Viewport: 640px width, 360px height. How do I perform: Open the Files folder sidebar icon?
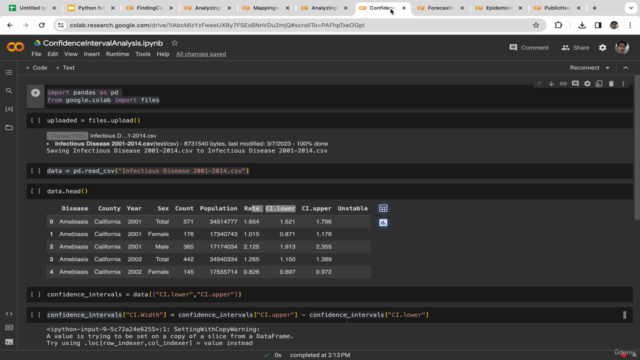coord(9,127)
